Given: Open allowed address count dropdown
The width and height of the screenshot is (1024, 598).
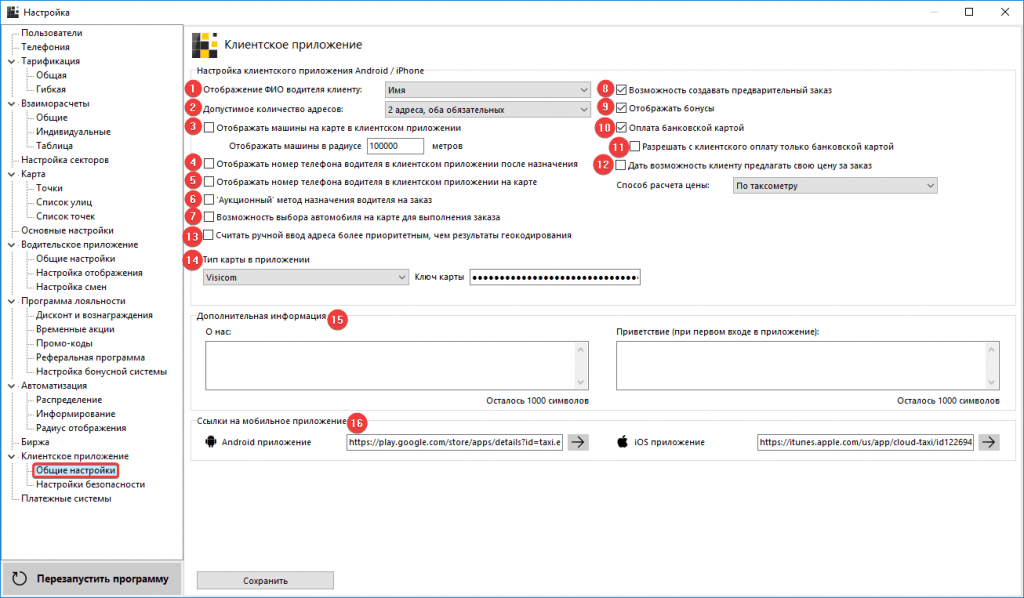Looking at the screenshot, I should click(488, 110).
